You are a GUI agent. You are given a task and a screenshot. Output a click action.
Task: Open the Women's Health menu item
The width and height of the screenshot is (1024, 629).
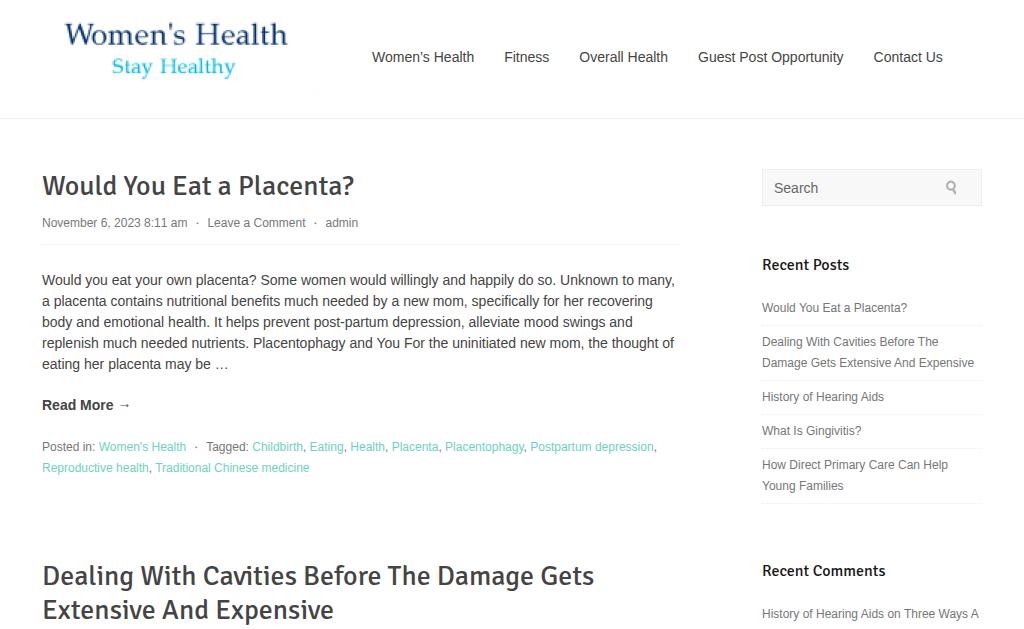pos(423,57)
